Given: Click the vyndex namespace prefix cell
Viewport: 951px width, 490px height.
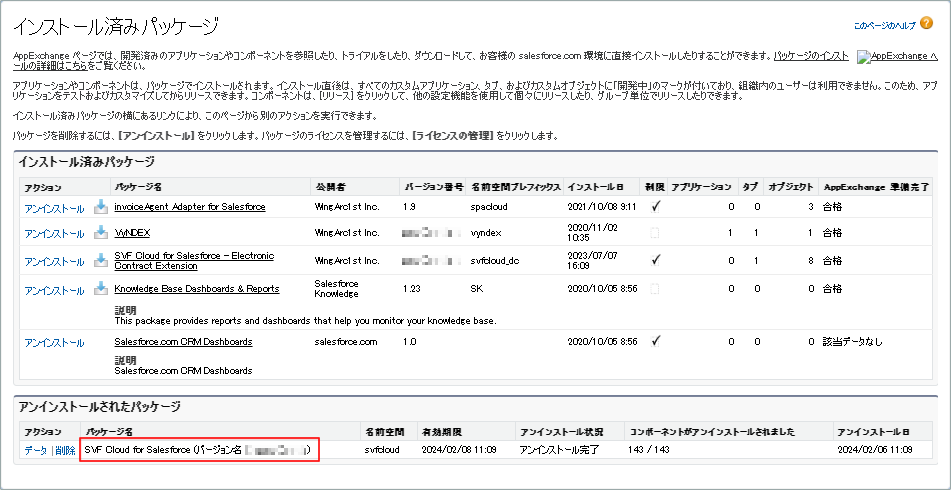Looking at the screenshot, I should (x=485, y=233).
